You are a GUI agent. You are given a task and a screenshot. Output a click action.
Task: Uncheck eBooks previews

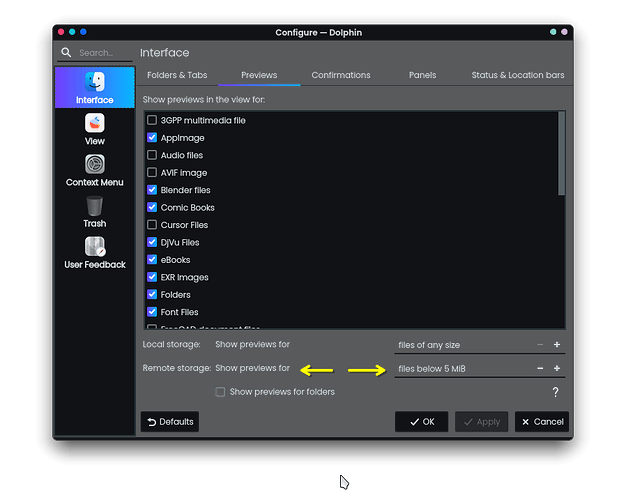pos(152,259)
